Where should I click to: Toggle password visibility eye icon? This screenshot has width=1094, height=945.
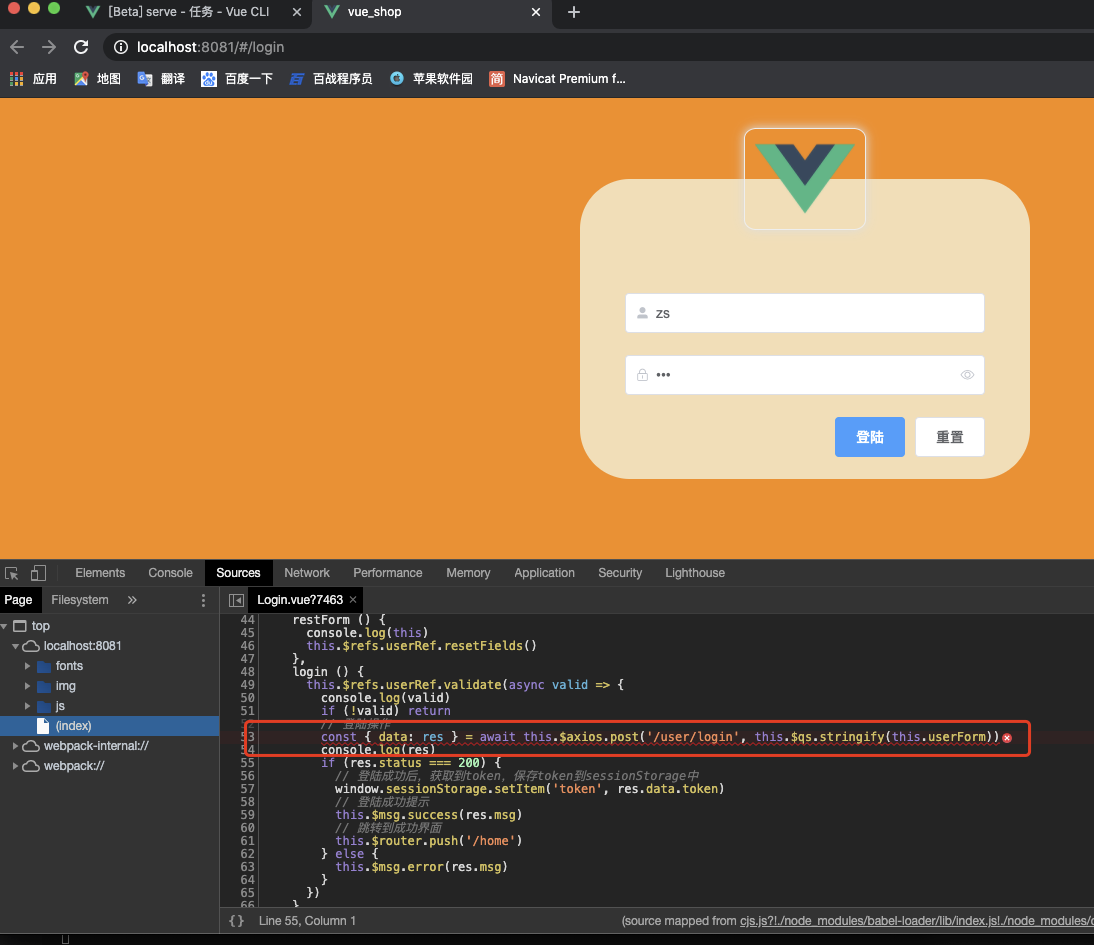pos(967,375)
